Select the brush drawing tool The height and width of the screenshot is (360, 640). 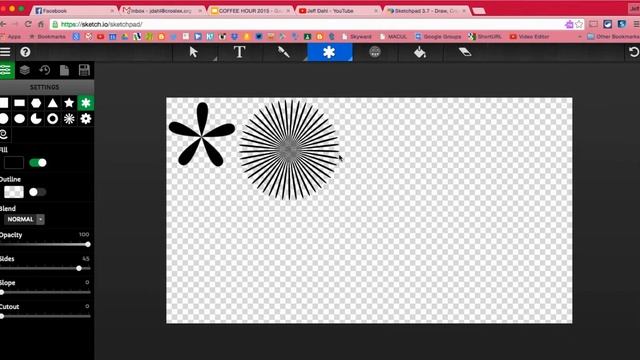tap(284, 52)
